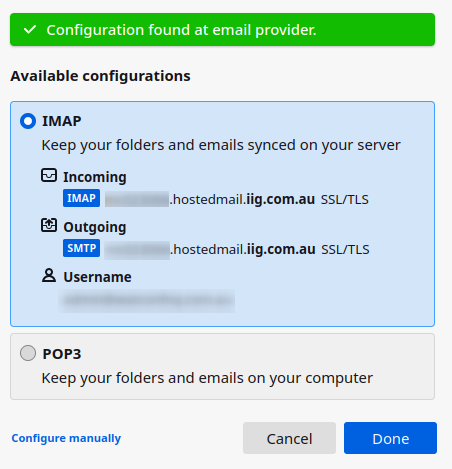The width and height of the screenshot is (452, 469).
Task: Click the IMAP option heading label
Action: point(62,121)
